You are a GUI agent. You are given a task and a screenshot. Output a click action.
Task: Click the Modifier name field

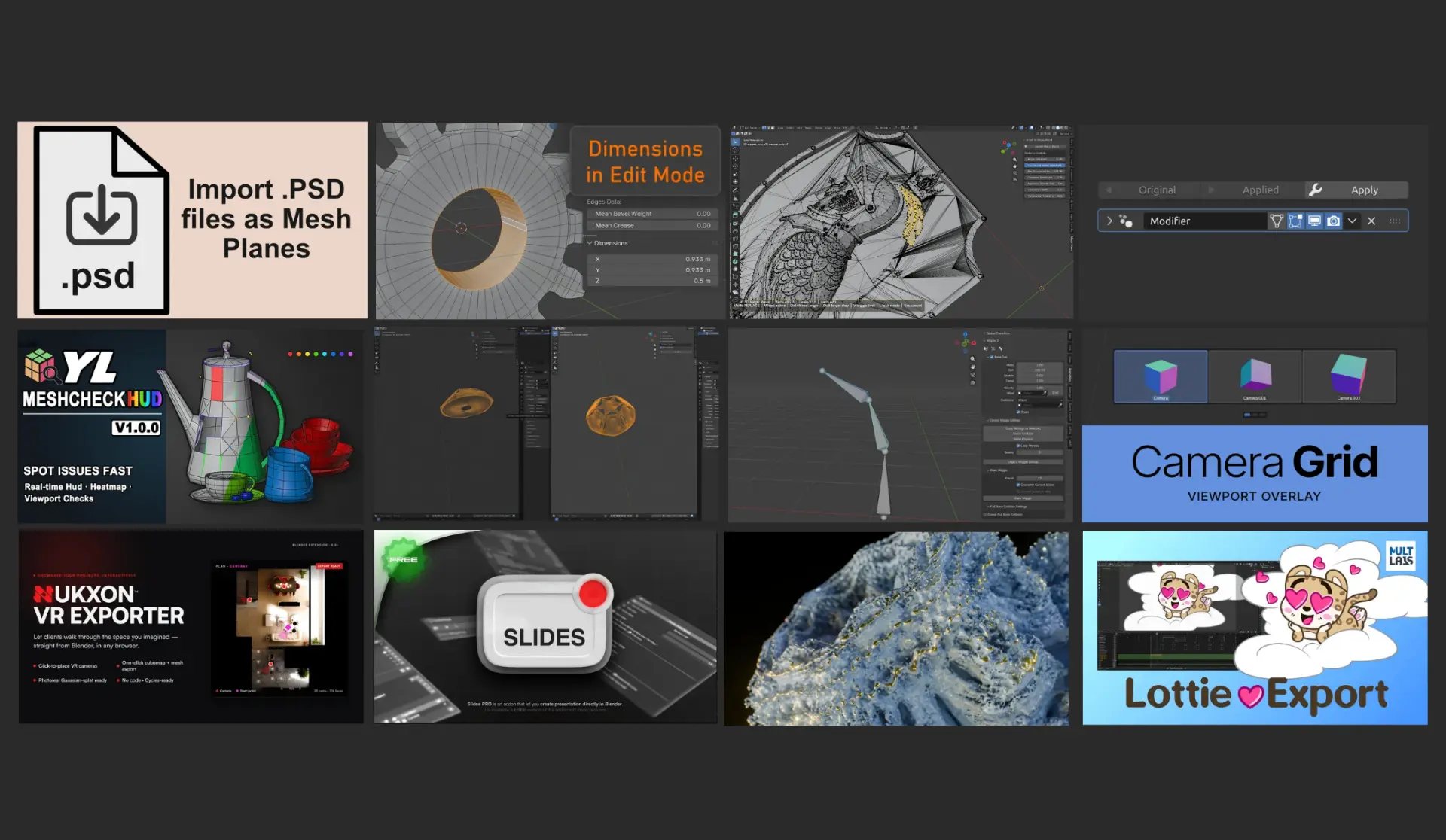(1205, 221)
